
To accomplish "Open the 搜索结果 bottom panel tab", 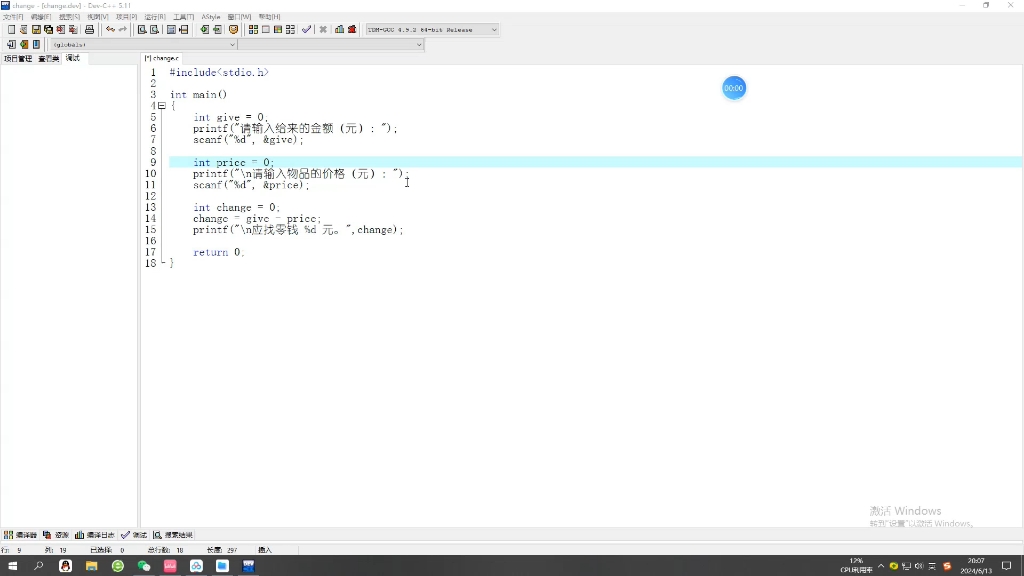I will 172,535.
